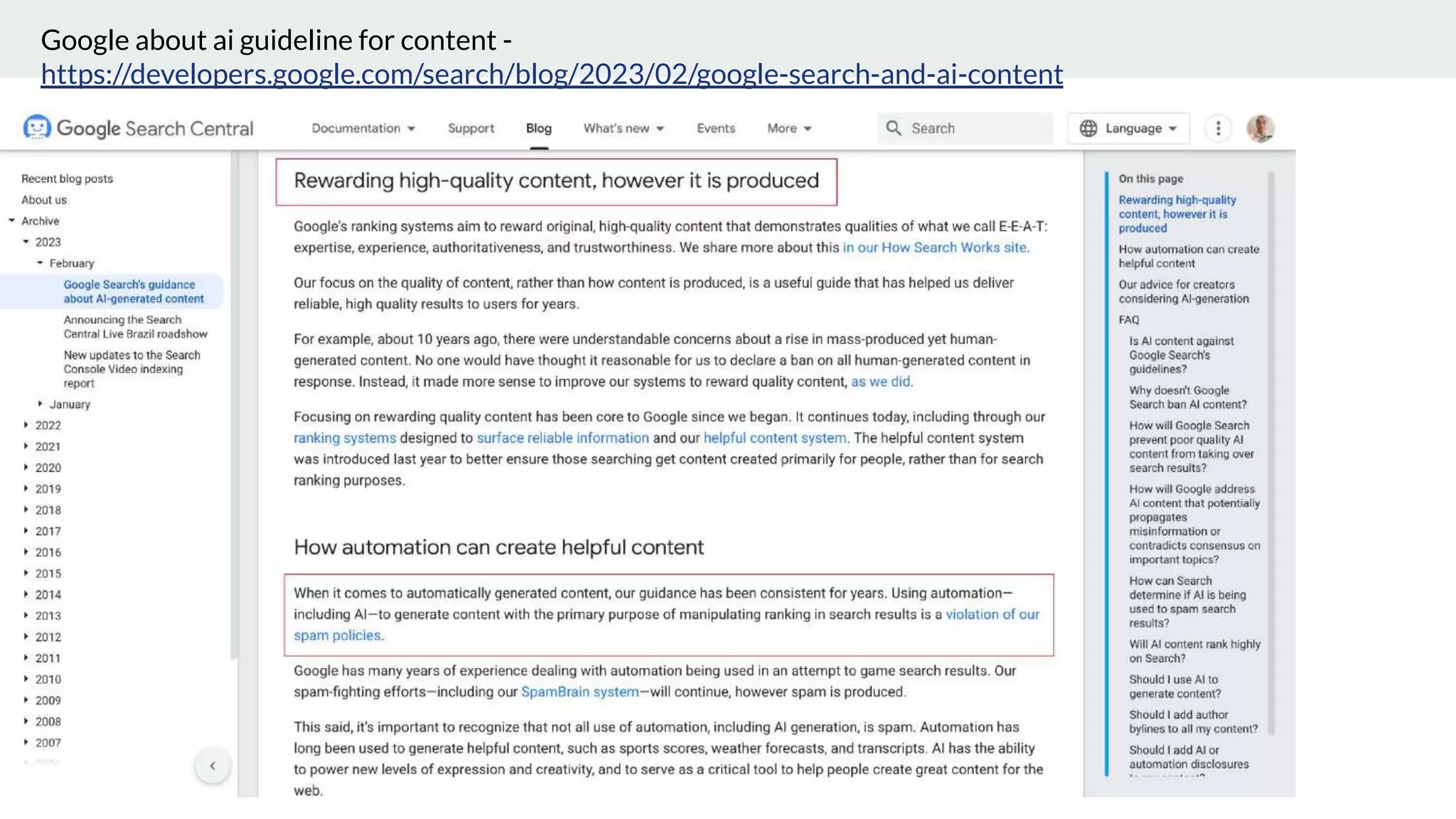Select the Blog tab
1456x819 pixels.
pyautogui.click(x=539, y=128)
